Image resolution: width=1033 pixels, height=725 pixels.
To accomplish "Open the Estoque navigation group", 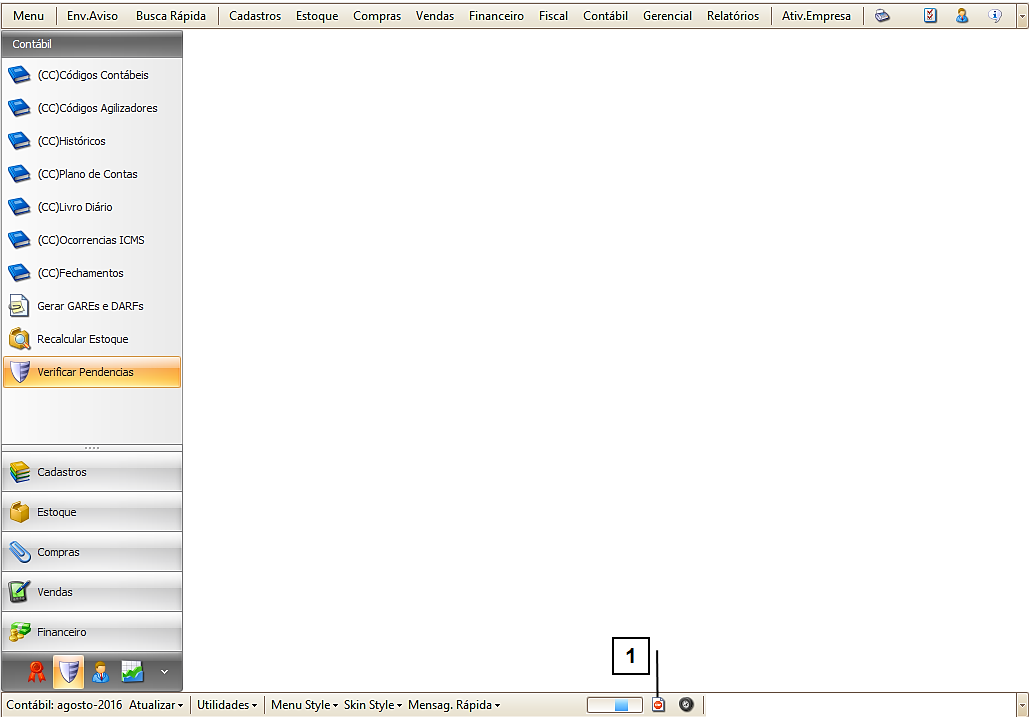I will (92, 512).
